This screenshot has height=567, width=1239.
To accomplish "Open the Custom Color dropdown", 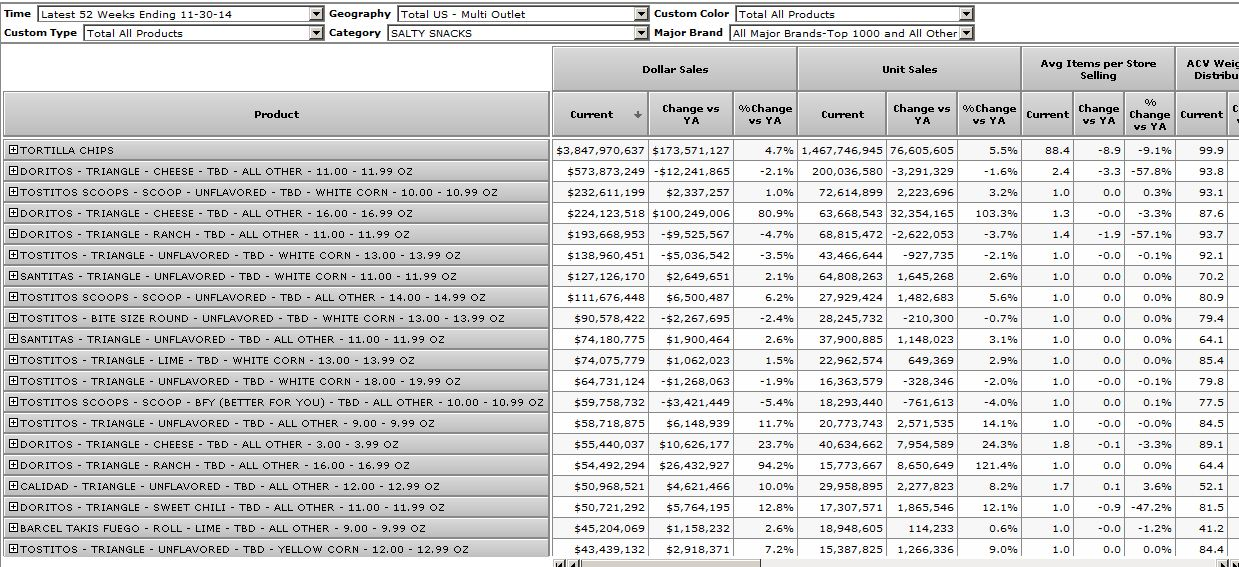I will [965, 15].
